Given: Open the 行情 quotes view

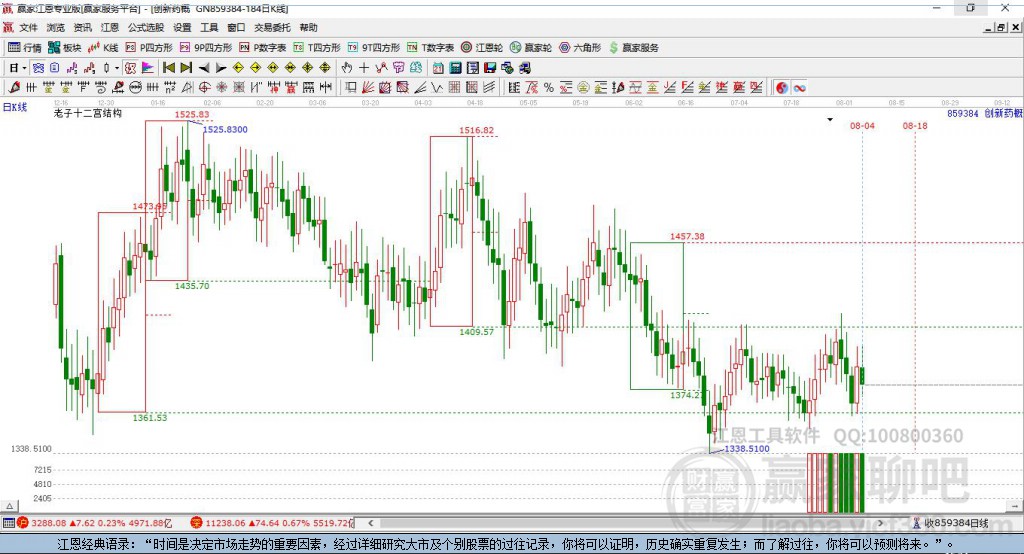Looking at the screenshot, I should coord(24,48).
